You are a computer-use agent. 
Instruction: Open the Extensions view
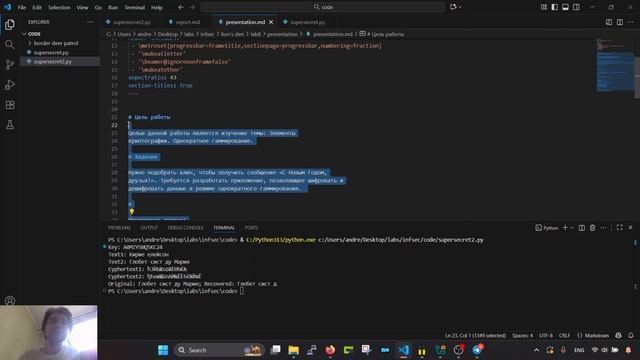tap(10, 104)
